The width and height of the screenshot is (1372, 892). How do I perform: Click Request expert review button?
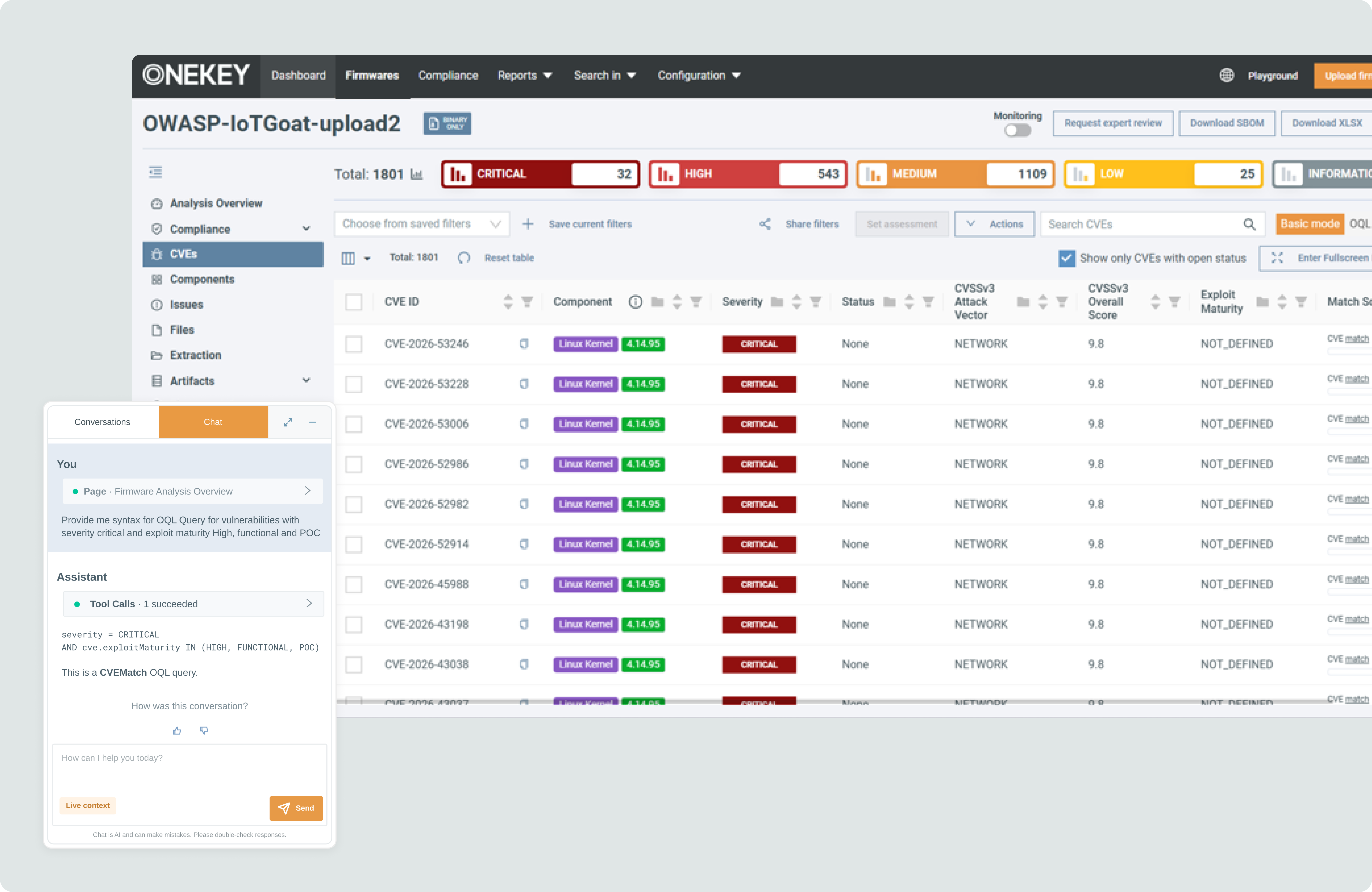[1113, 123]
